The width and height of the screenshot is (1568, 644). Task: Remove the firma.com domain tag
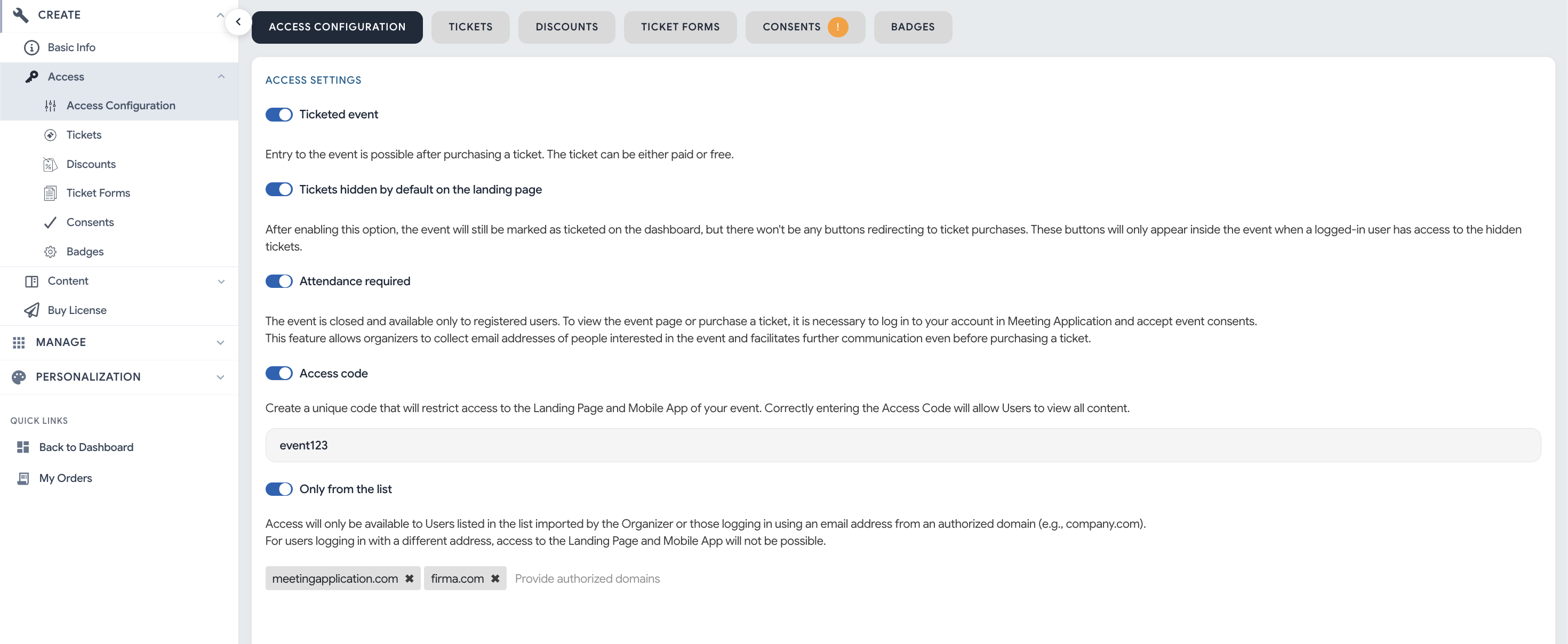click(x=495, y=578)
